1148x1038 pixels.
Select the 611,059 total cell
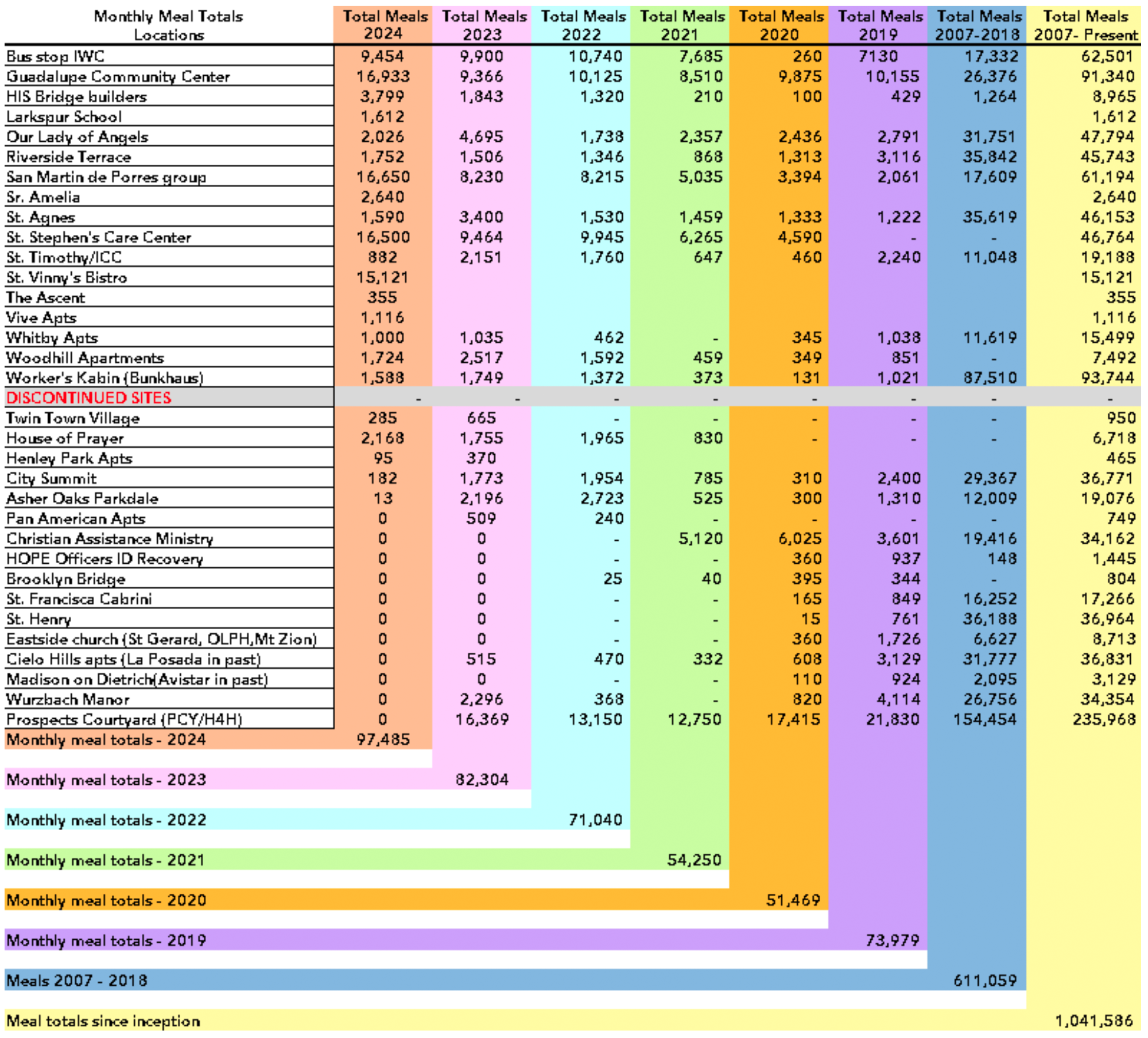point(984,981)
